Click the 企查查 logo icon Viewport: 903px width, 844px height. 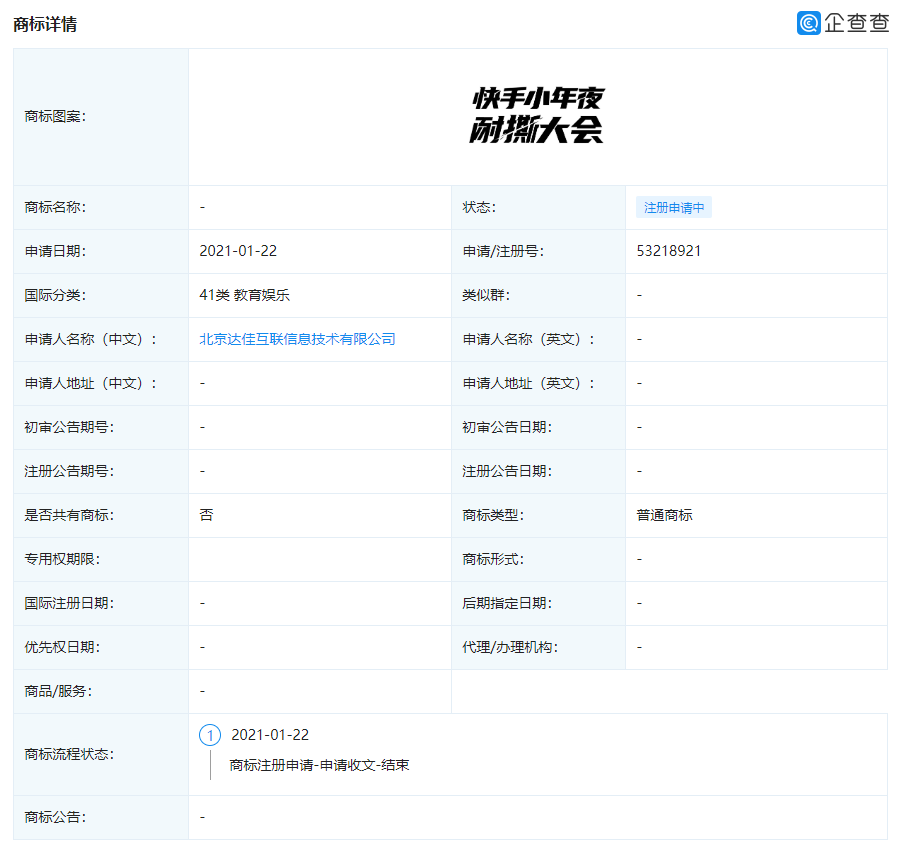[809, 23]
